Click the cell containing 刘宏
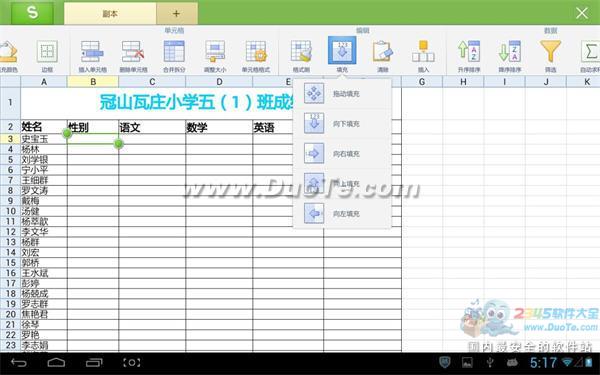This screenshot has width=600, height=375. pos(44,252)
